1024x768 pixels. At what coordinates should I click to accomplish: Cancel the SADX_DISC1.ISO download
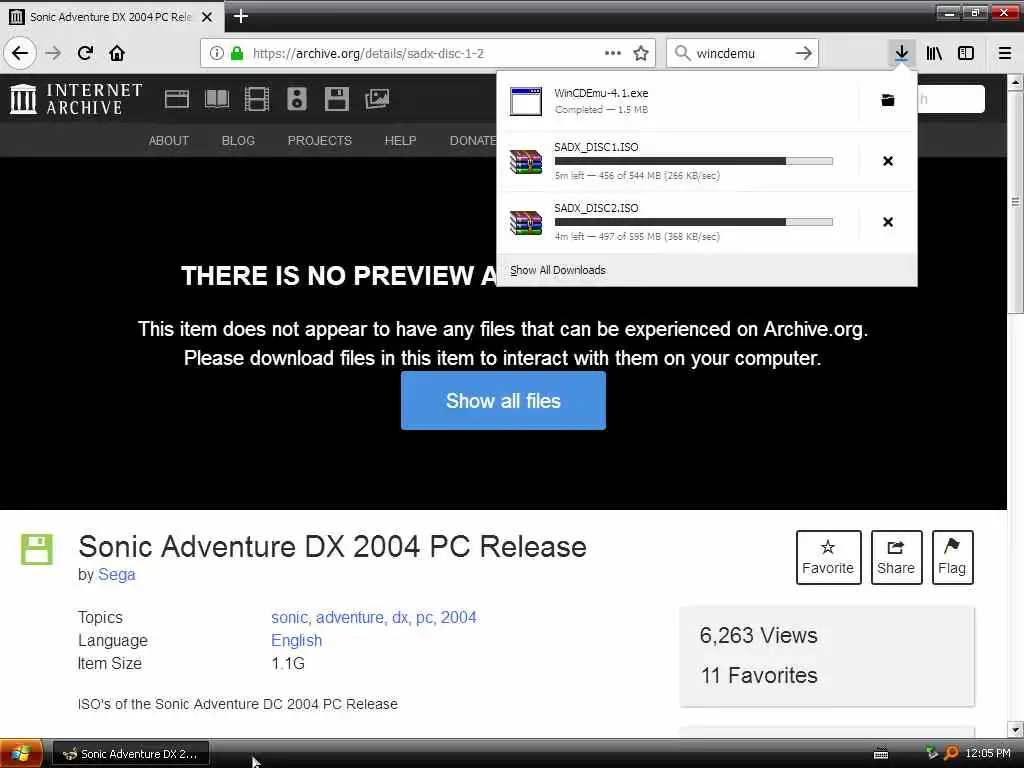(888, 161)
